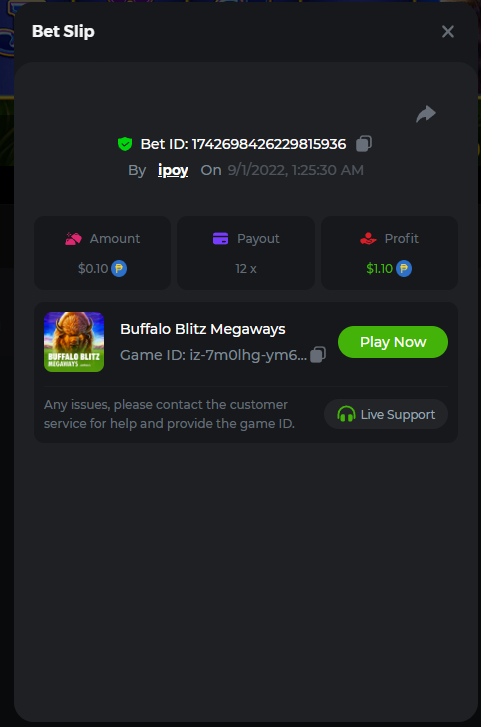Click the green headphones support icon

tap(346, 414)
